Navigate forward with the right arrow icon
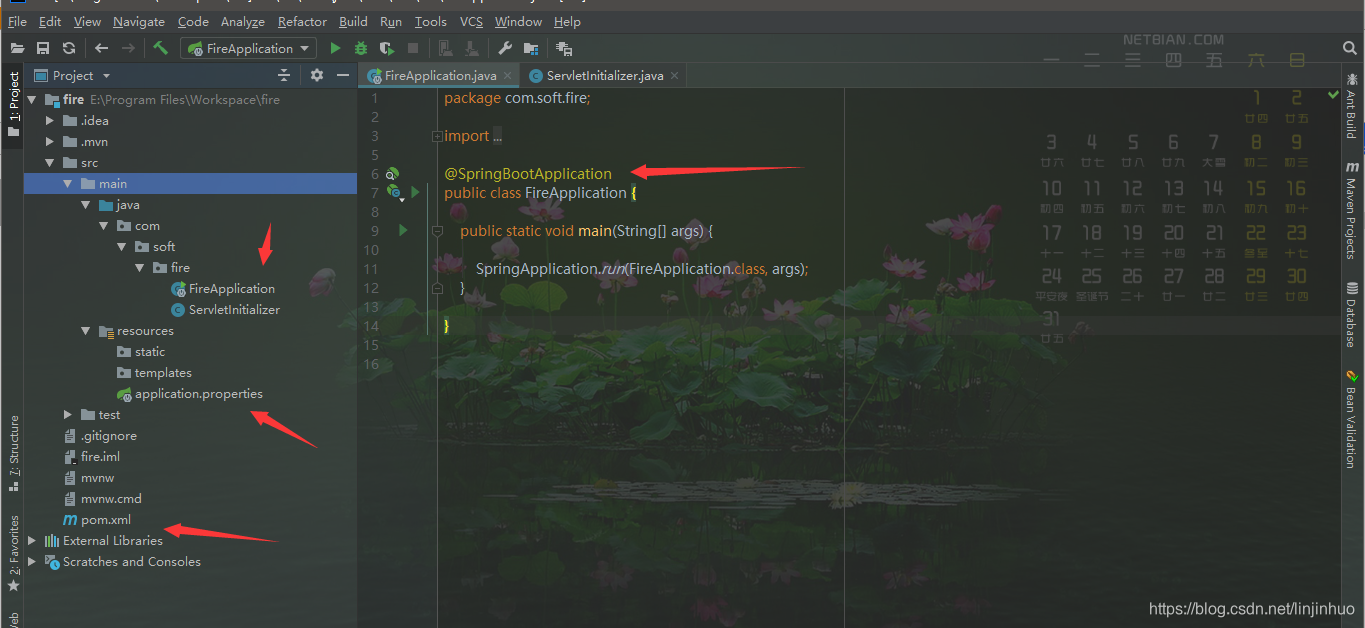This screenshot has width=1365, height=628. click(x=128, y=48)
